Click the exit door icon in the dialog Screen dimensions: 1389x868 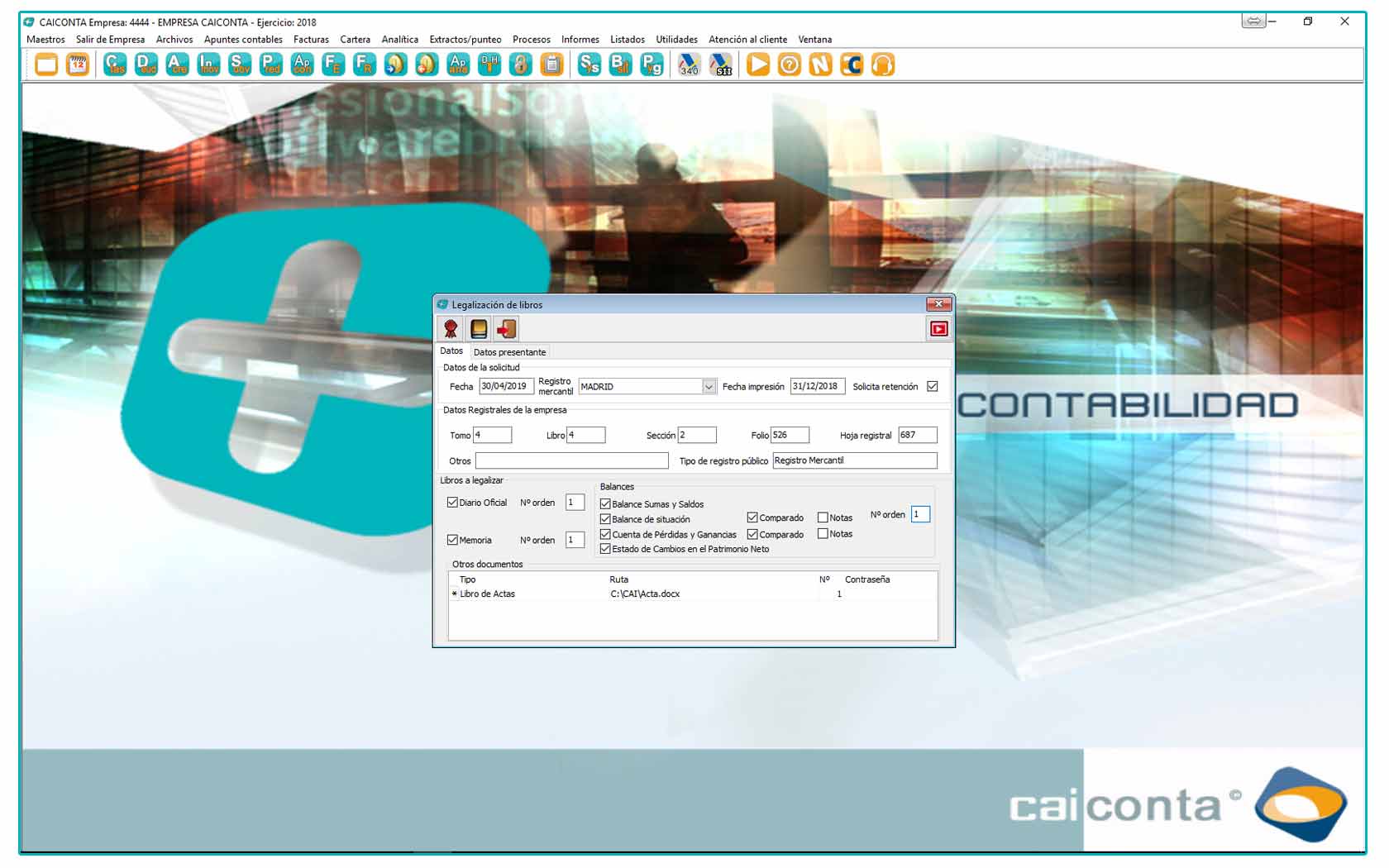coord(507,329)
